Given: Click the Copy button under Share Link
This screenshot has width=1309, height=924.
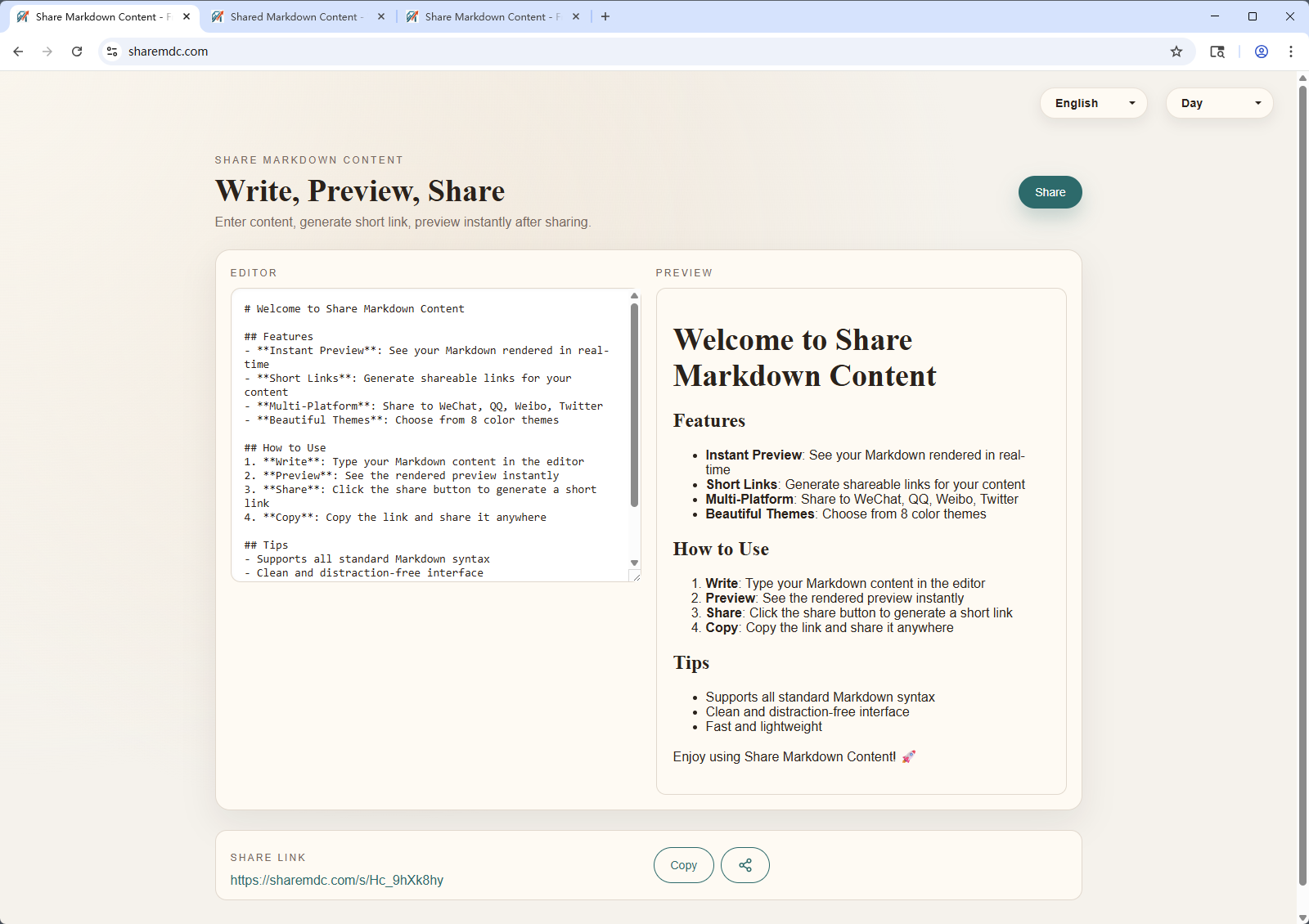Looking at the screenshot, I should pyautogui.click(x=683, y=864).
